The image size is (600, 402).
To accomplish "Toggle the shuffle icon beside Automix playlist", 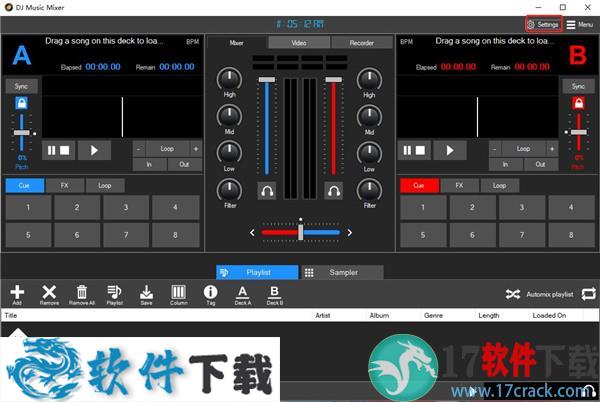I will pos(513,294).
